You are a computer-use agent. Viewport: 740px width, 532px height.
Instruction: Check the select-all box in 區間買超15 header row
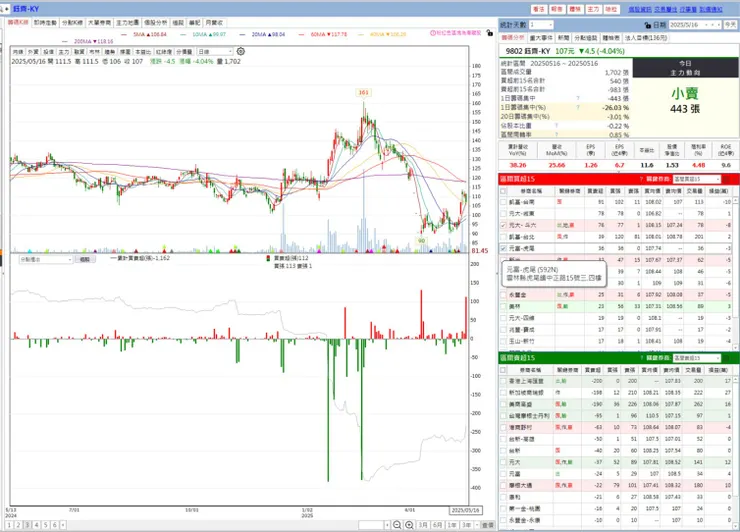(x=503, y=191)
